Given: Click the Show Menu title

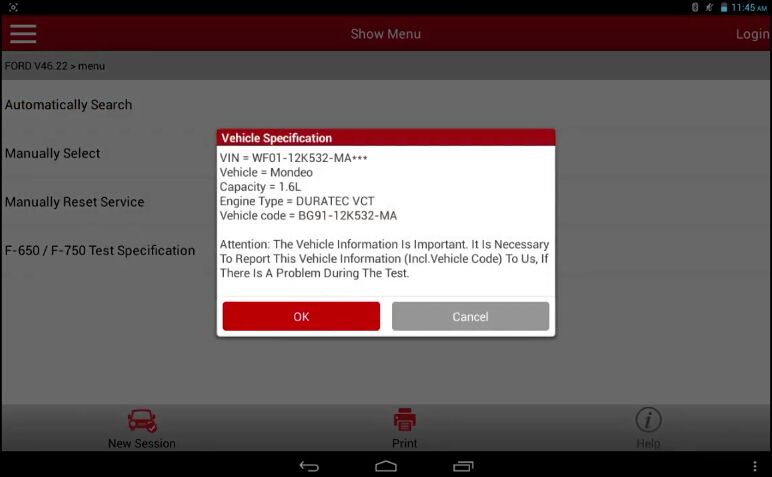Looking at the screenshot, I should [386, 34].
